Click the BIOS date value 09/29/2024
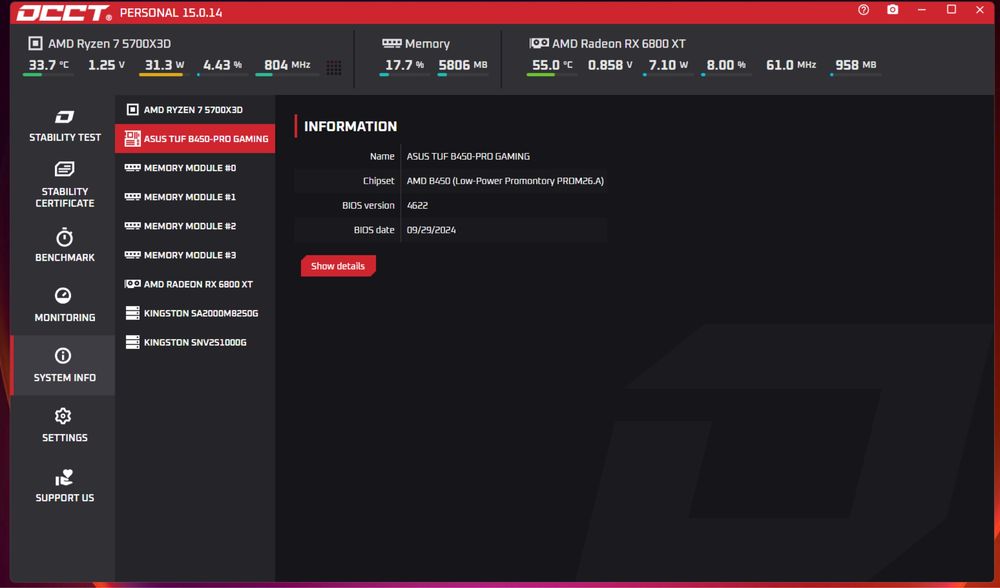The image size is (1000, 588). click(x=431, y=230)
